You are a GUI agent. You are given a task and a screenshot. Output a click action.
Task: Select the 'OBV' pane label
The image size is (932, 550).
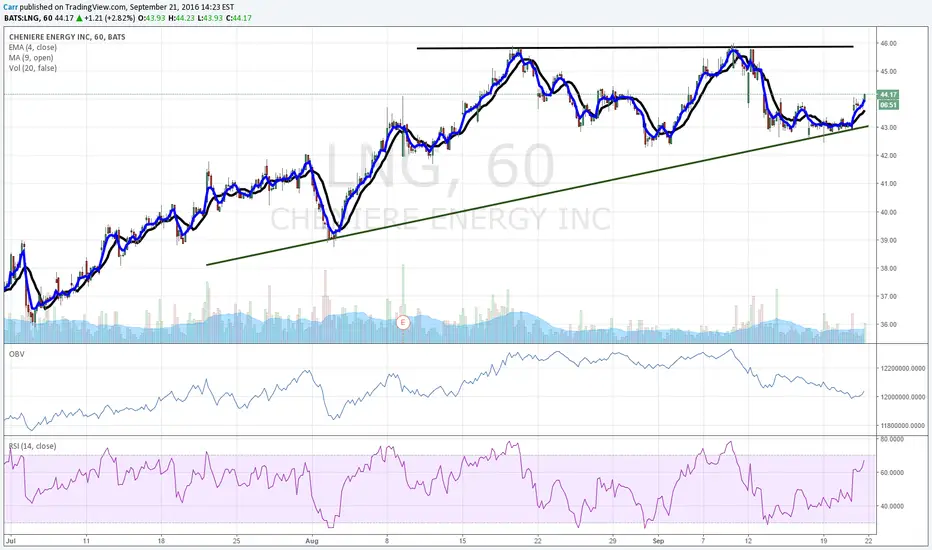coord(16,354)
